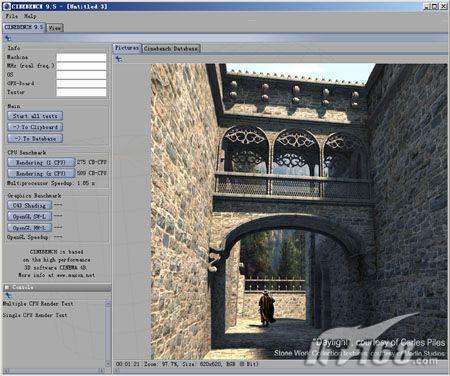Click the To Clipboard button
This screenshot has width=450, height=376.
coord(35,127)
